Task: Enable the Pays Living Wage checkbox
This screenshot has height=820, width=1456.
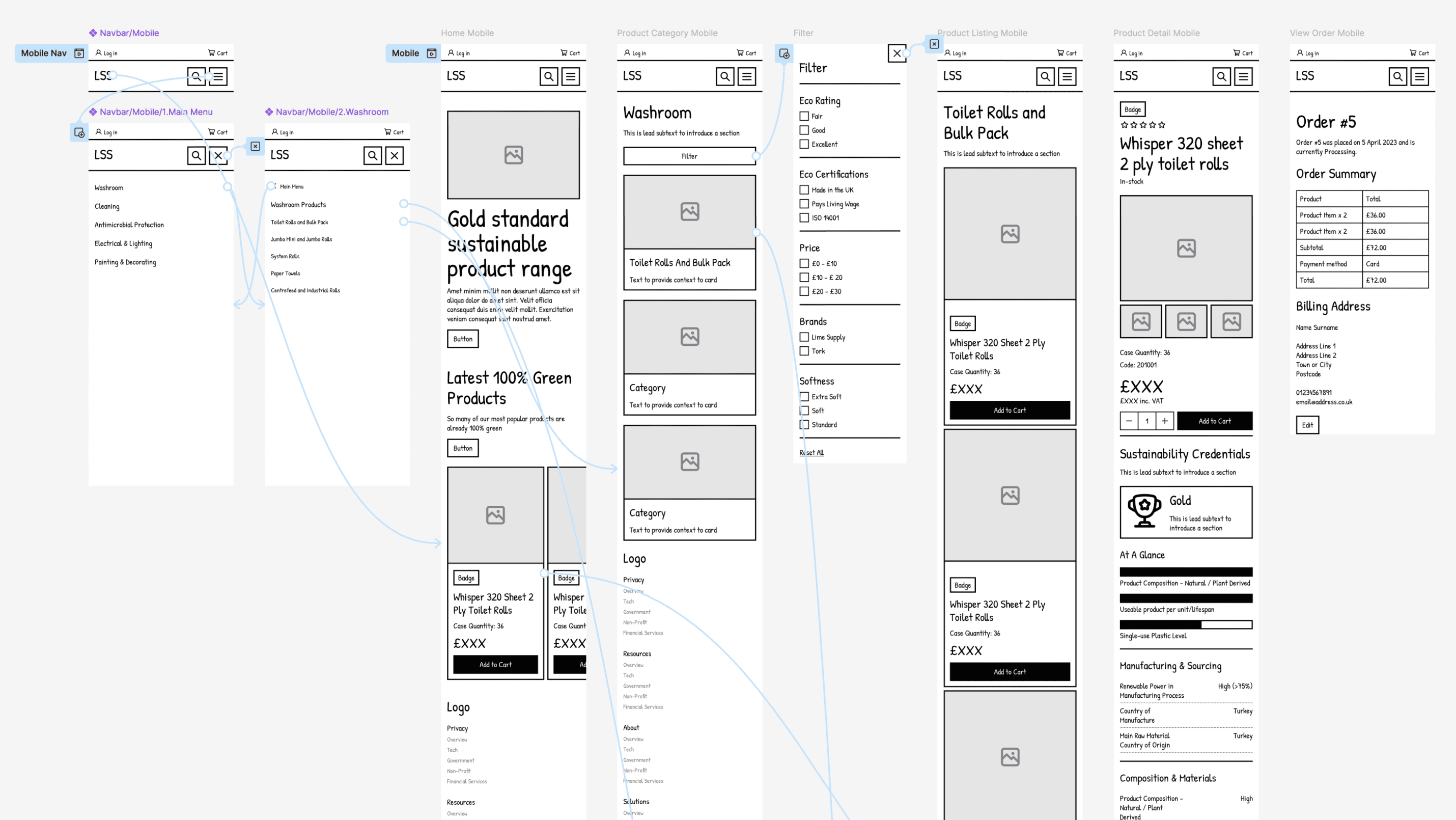Action: tap(804, 204)
